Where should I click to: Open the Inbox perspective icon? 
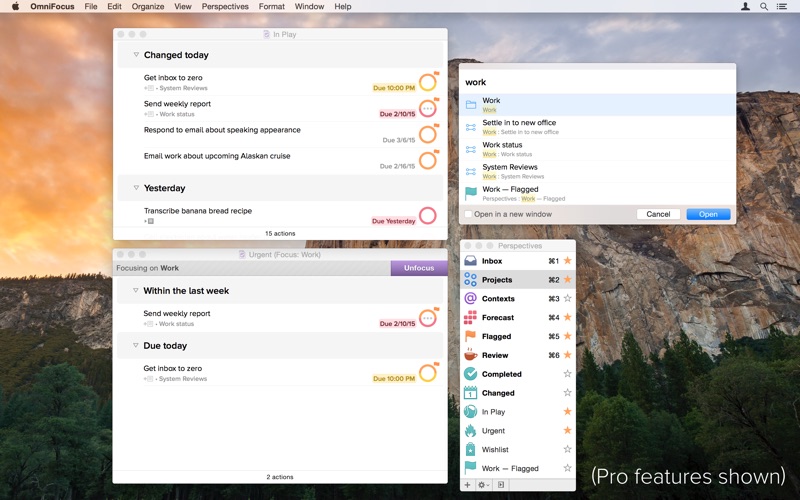[x=470, y=261]
